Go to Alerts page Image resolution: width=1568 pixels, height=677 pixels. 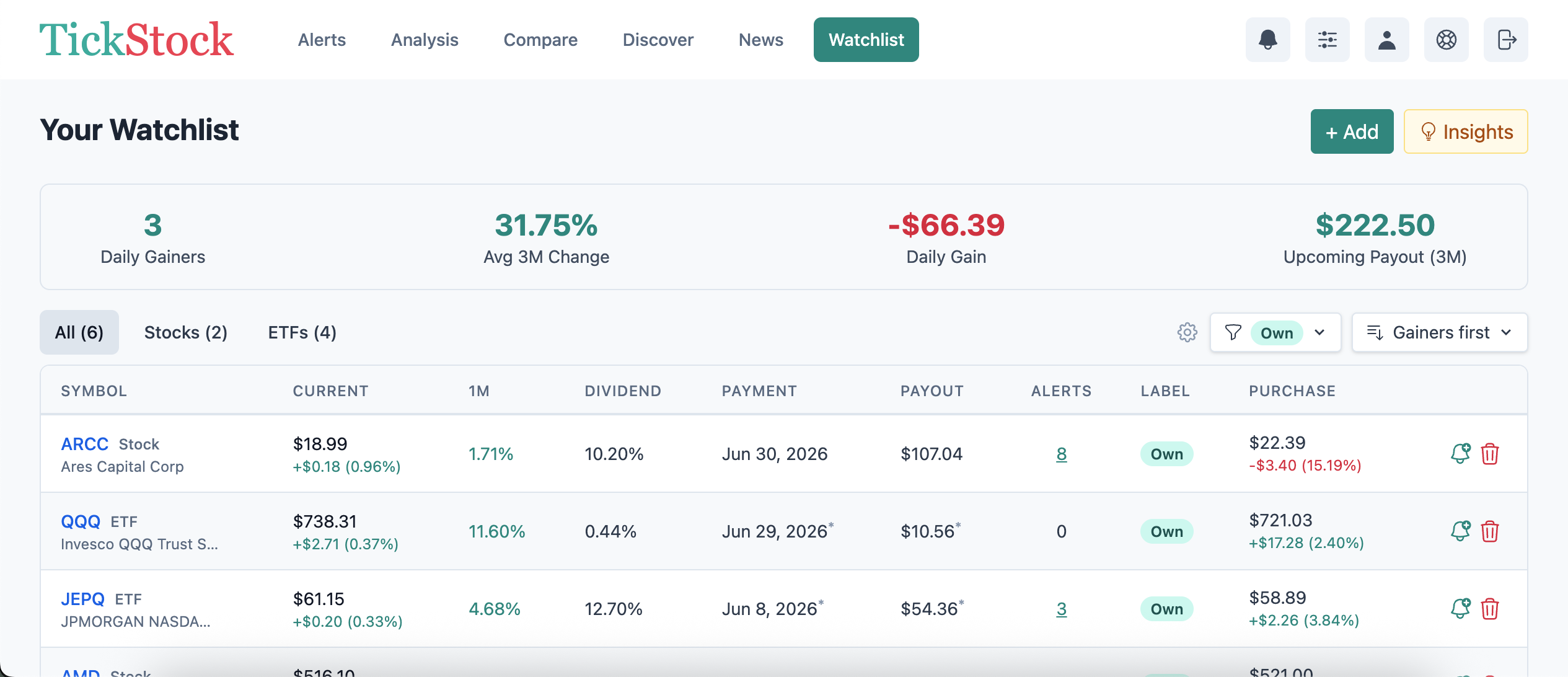(x=322, y=40)
